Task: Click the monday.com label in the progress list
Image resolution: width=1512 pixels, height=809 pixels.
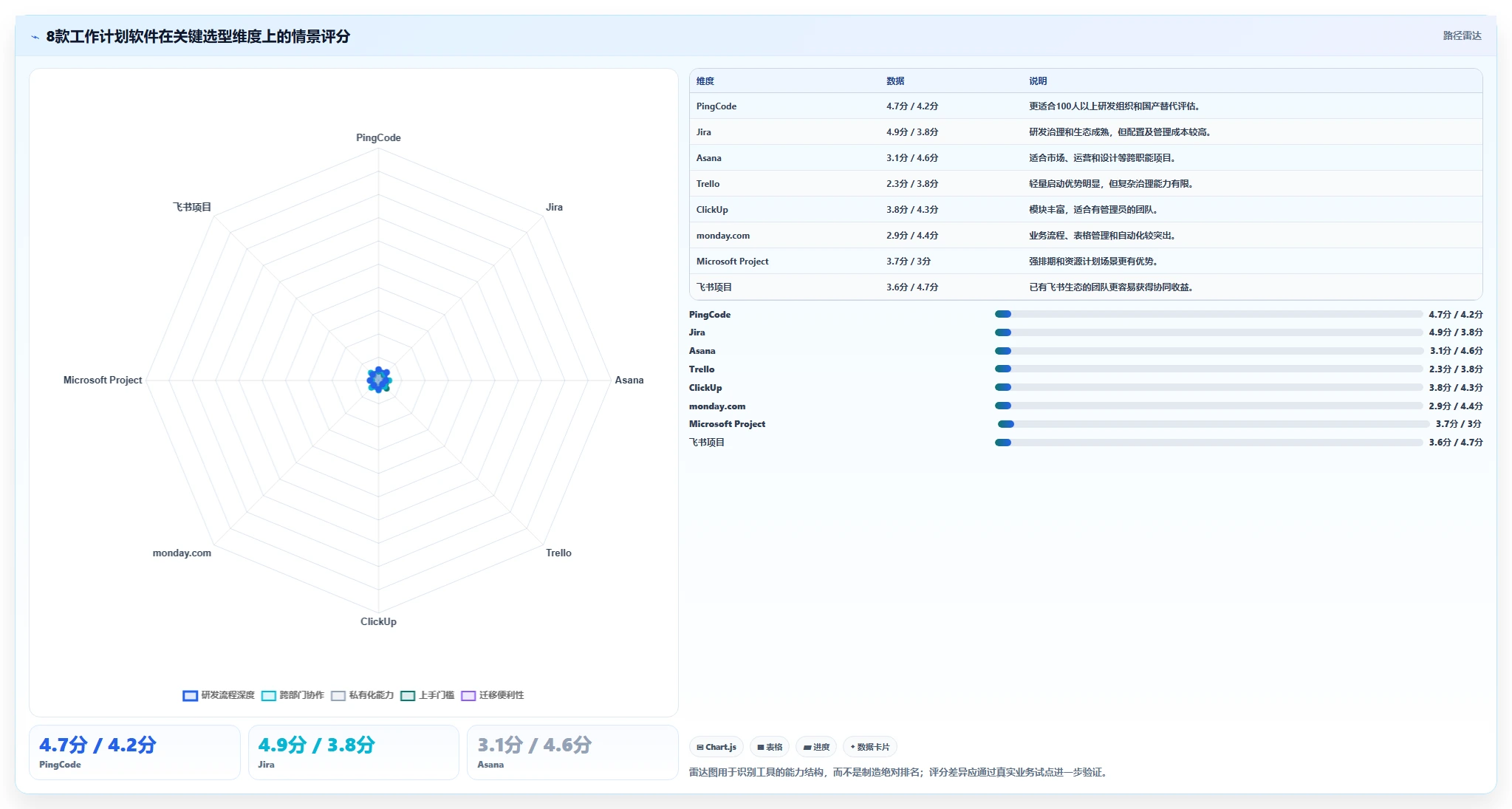Action: click(717, 406)
